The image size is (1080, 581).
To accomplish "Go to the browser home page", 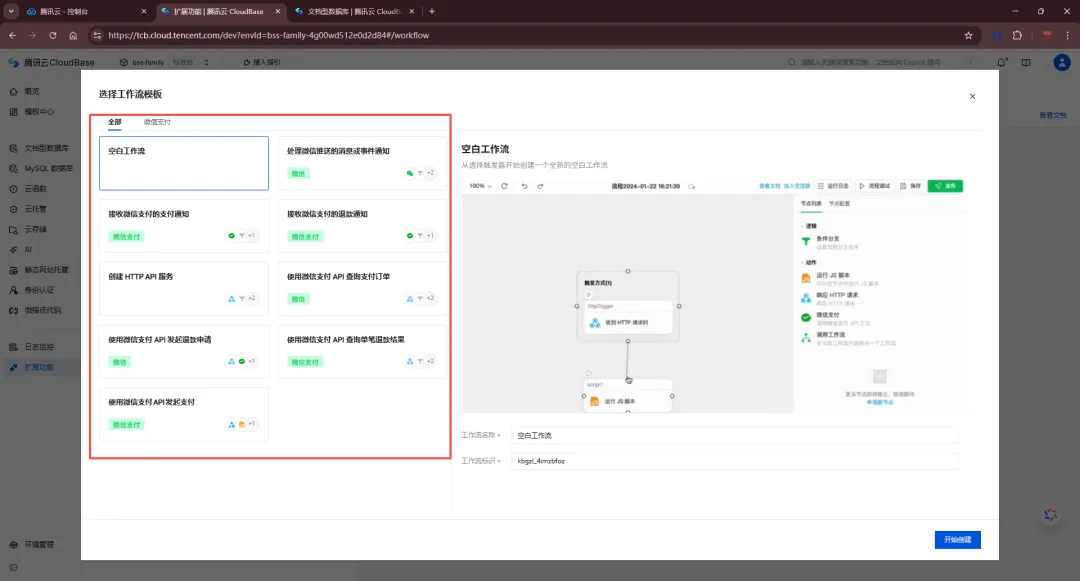I will click(x=73, y=35).
